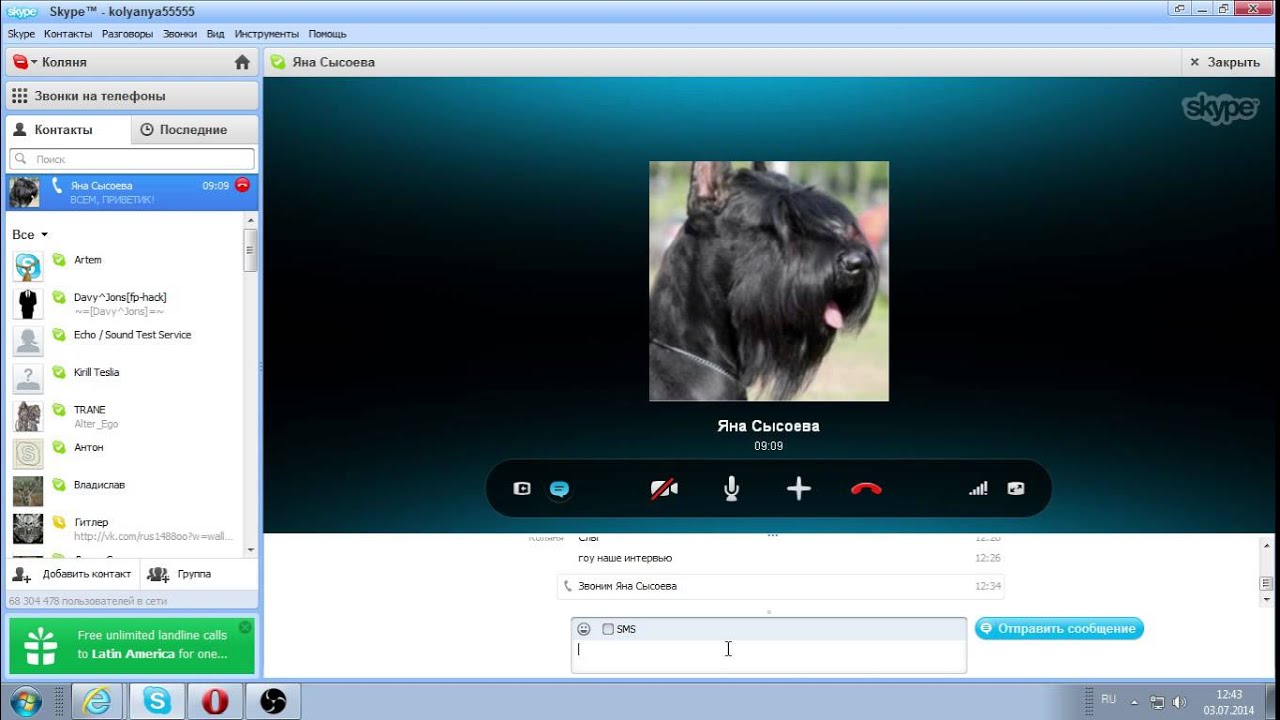Mute the microphone

pyautogui.click(x=732, y=489)
